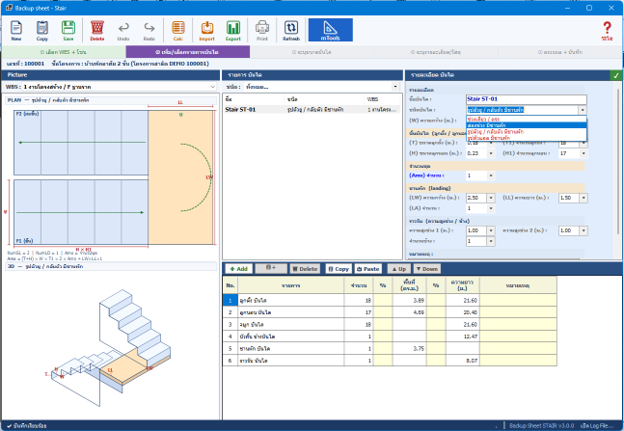Click area cell '3.75' in row 5

tap(409, 348)
